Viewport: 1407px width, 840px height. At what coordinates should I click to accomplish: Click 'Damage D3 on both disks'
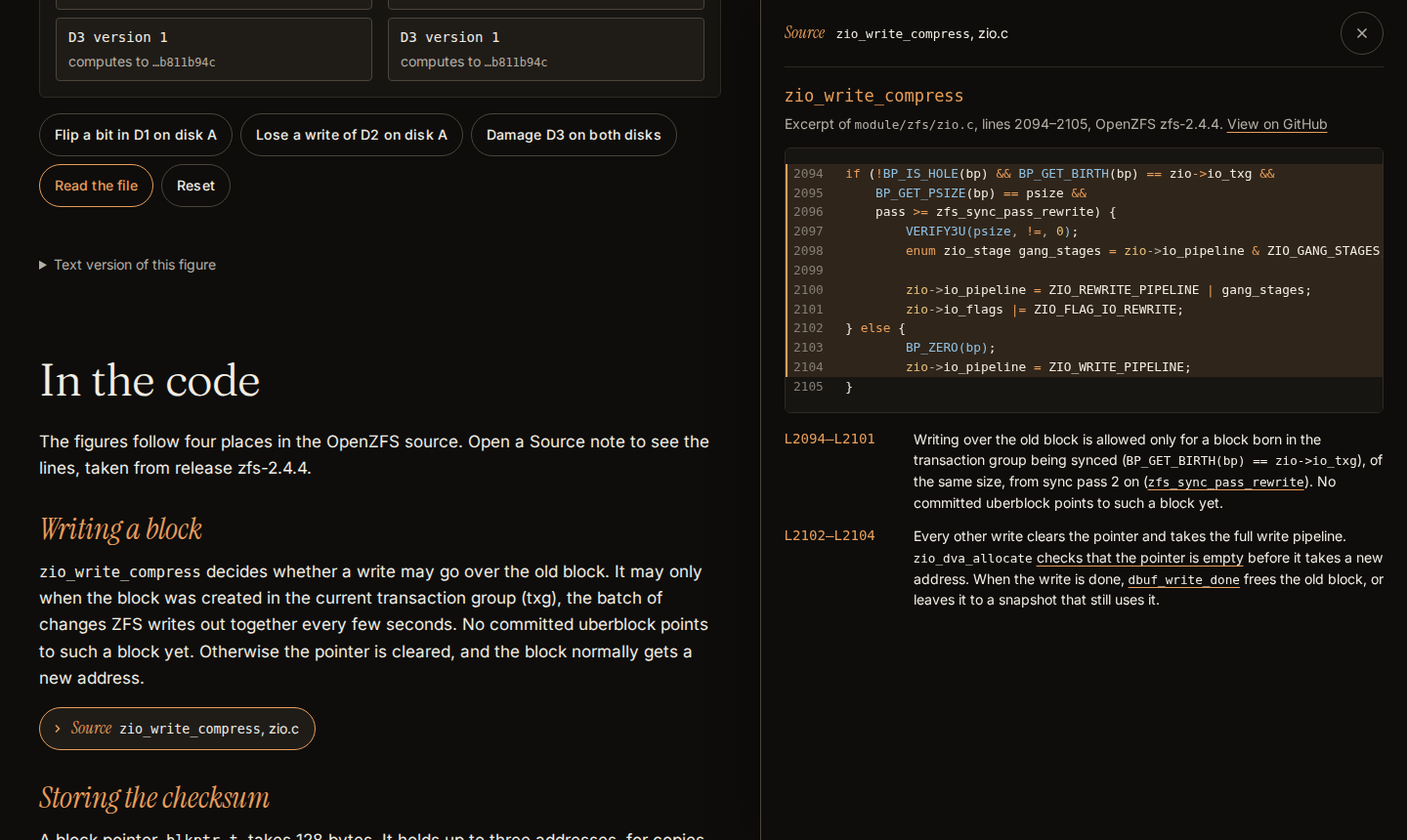point(574,135)
